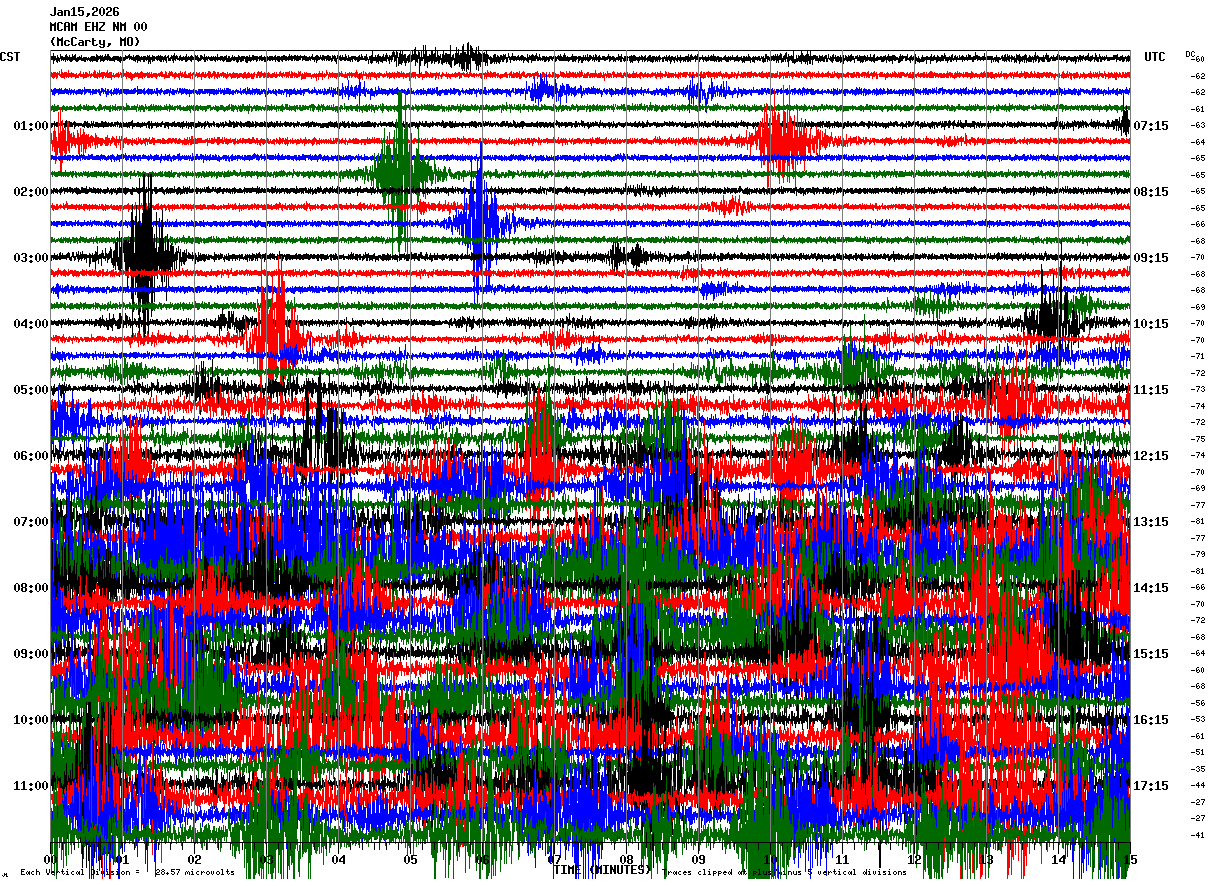Viewport: 1210px width, 886px height.
Task: Click the -73 DC offset value
Action: [x=1198, y=389]
